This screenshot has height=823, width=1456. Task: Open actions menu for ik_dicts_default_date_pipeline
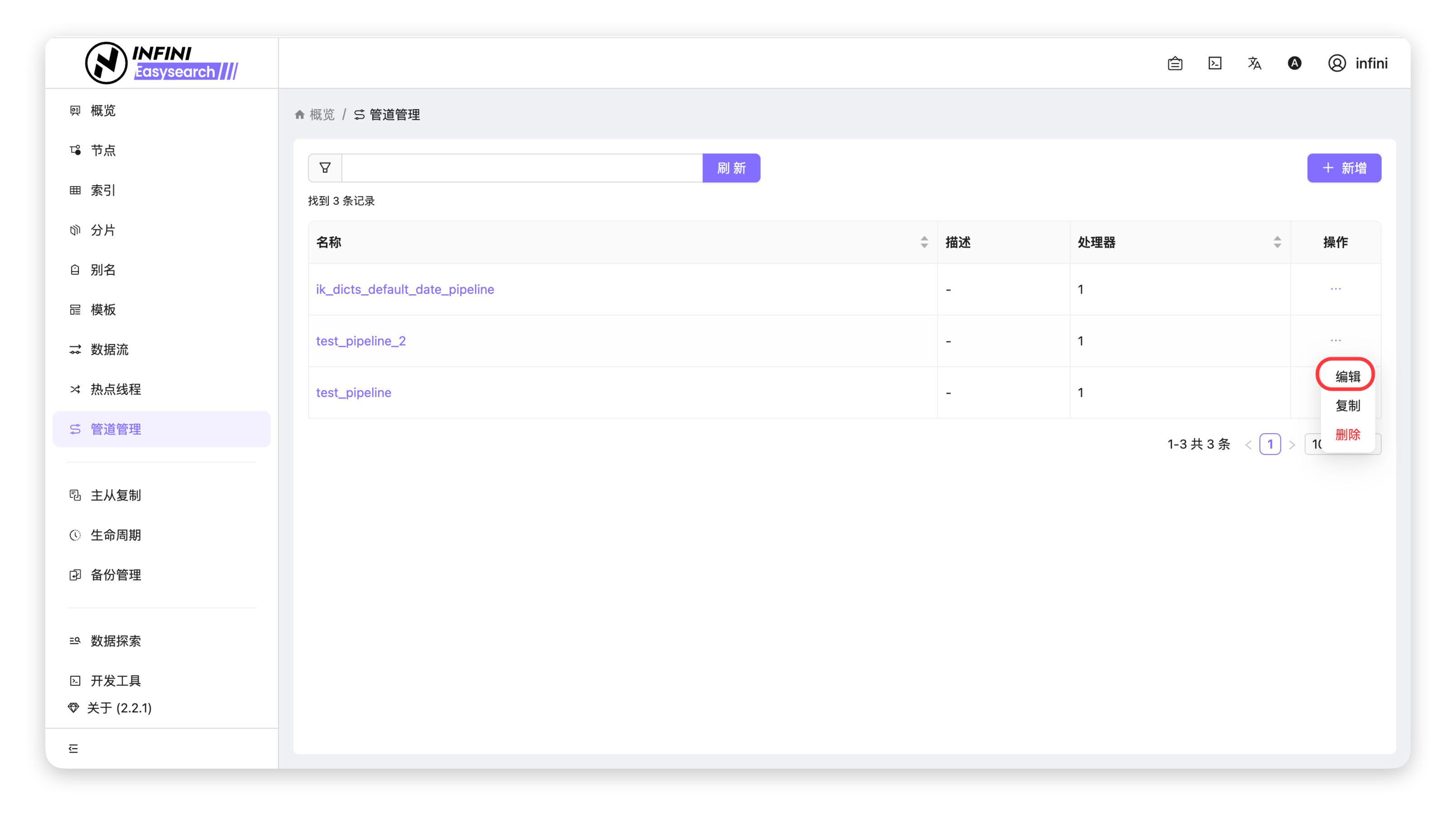click(1336, 289)
